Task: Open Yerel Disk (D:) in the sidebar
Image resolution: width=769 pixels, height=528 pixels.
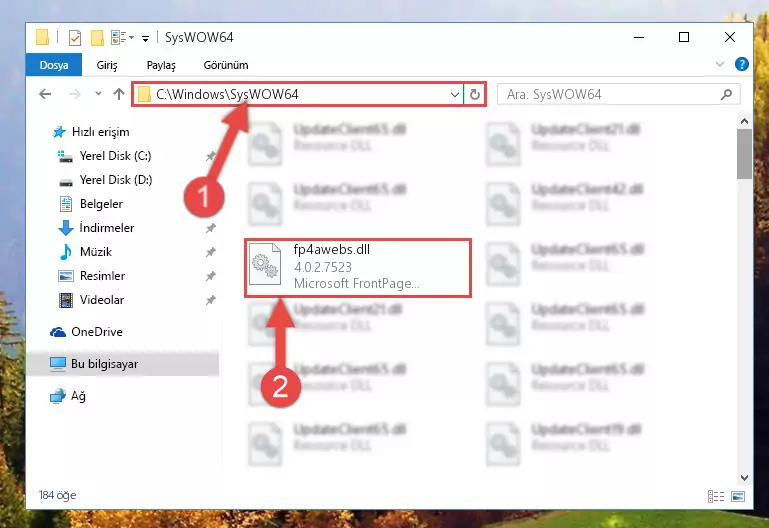Action: 116,180
